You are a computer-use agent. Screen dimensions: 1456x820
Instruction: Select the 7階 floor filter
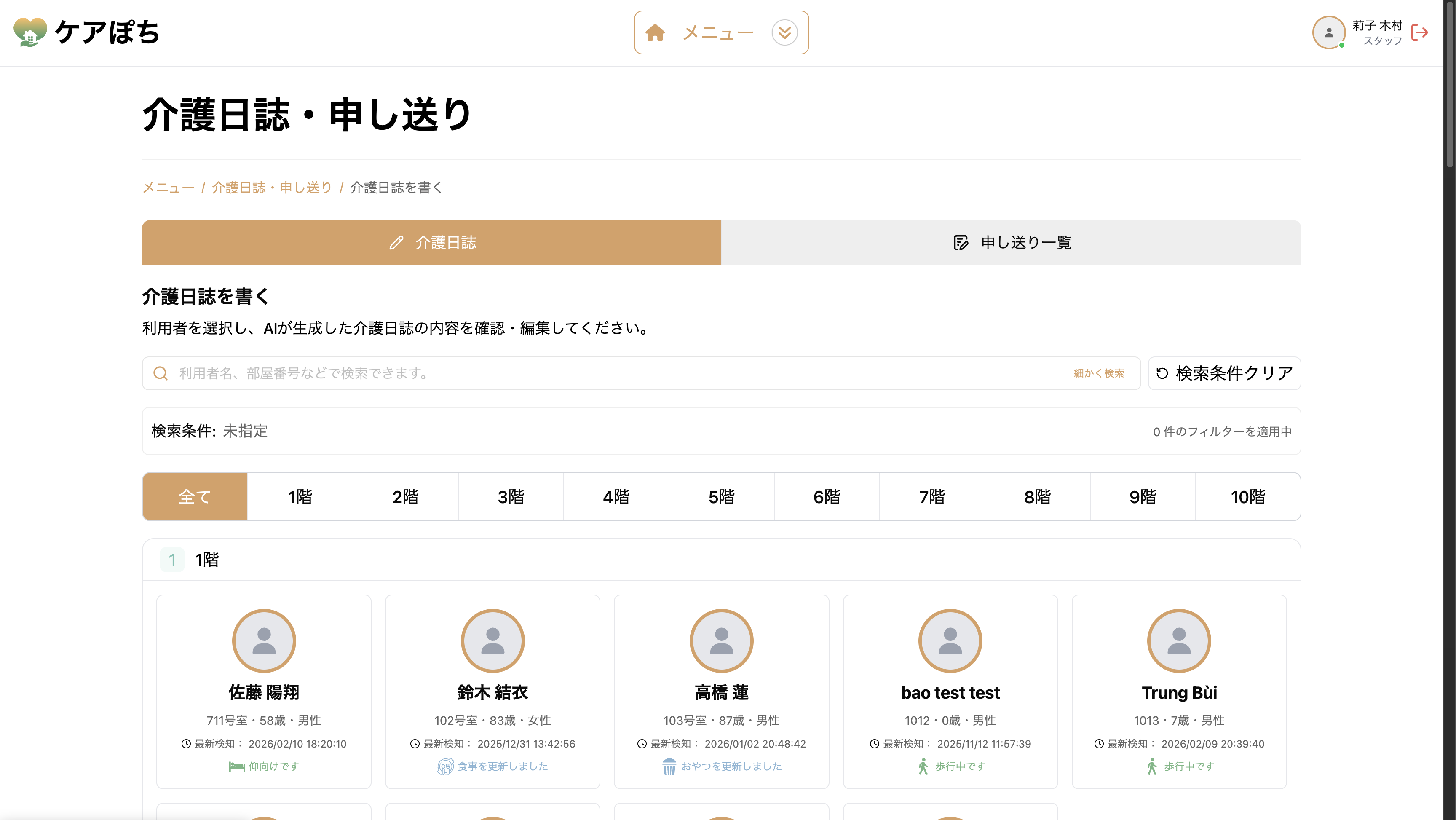[932, 496]
